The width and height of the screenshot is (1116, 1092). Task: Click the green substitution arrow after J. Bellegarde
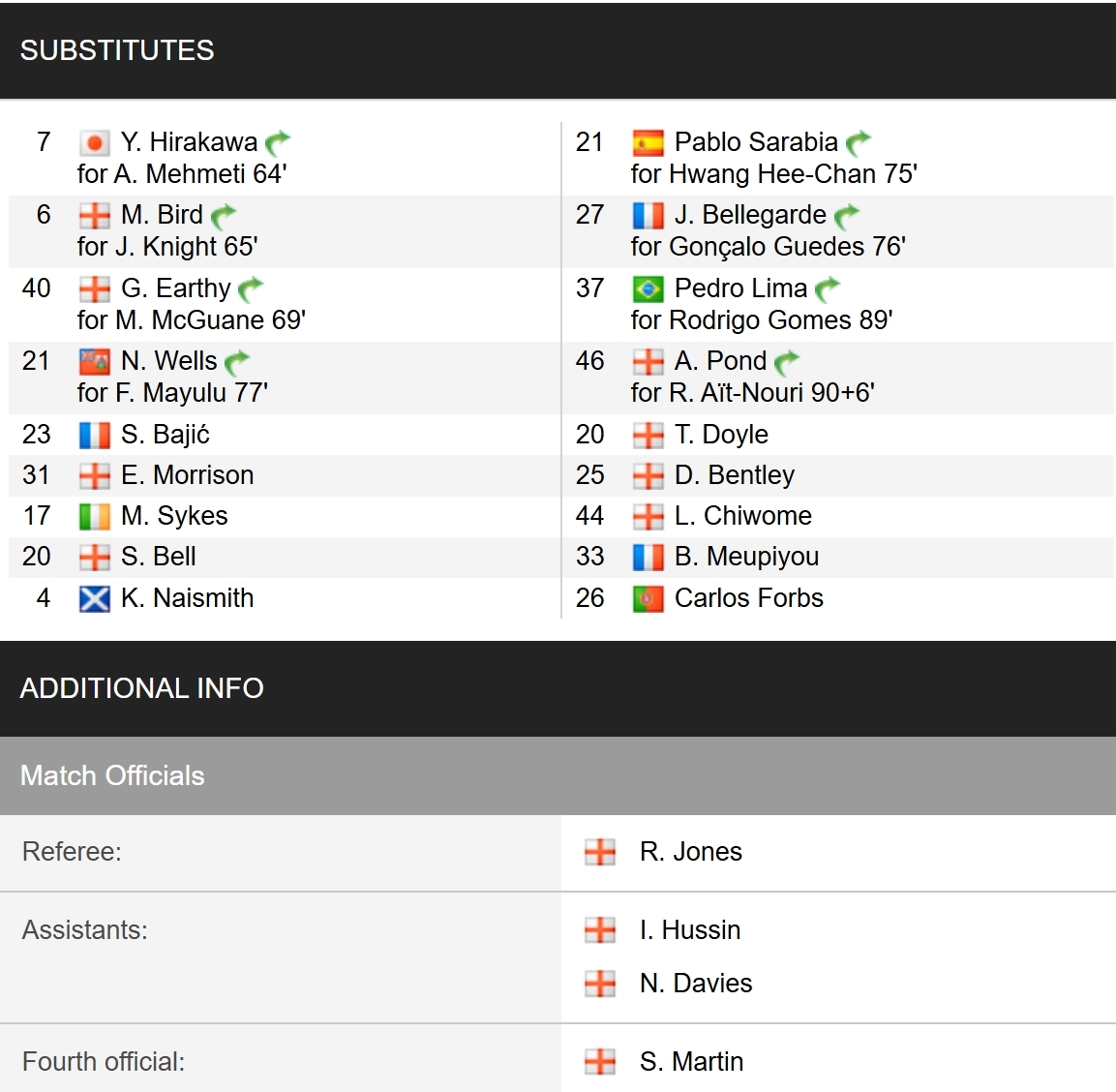pos(846,216)
